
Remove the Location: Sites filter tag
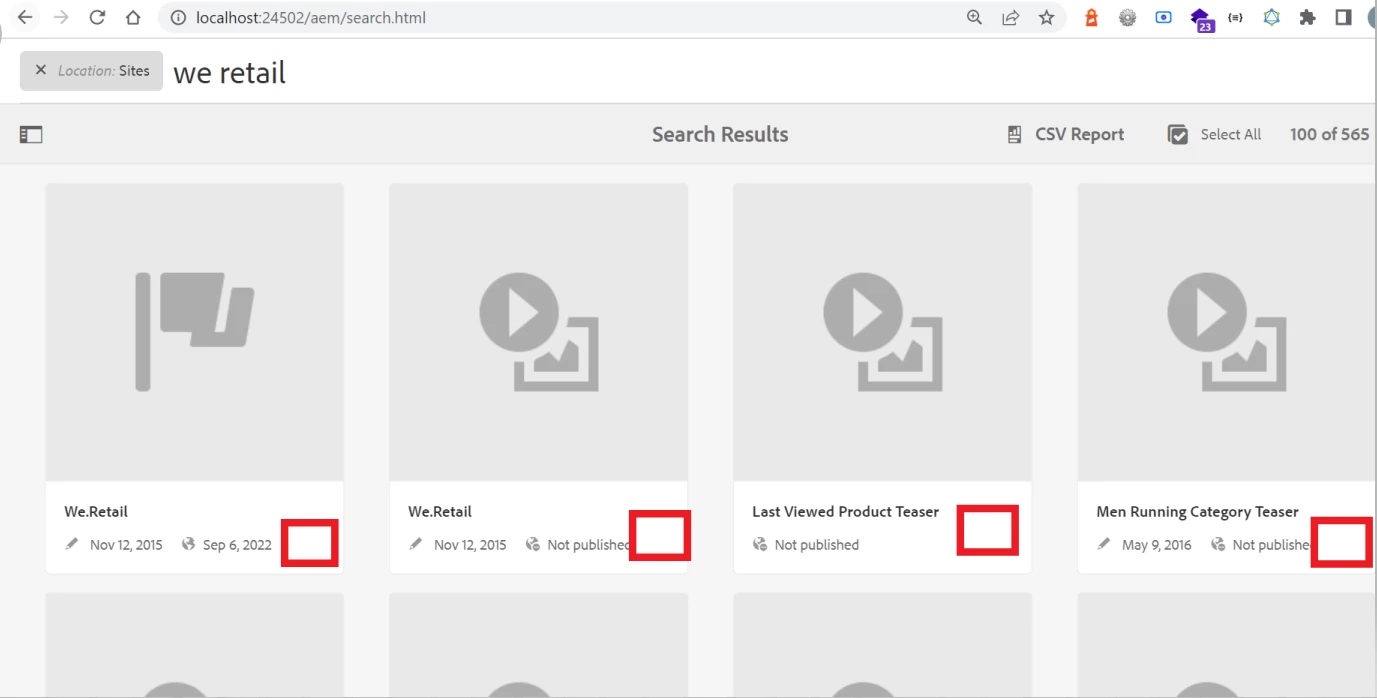(40, 70)
